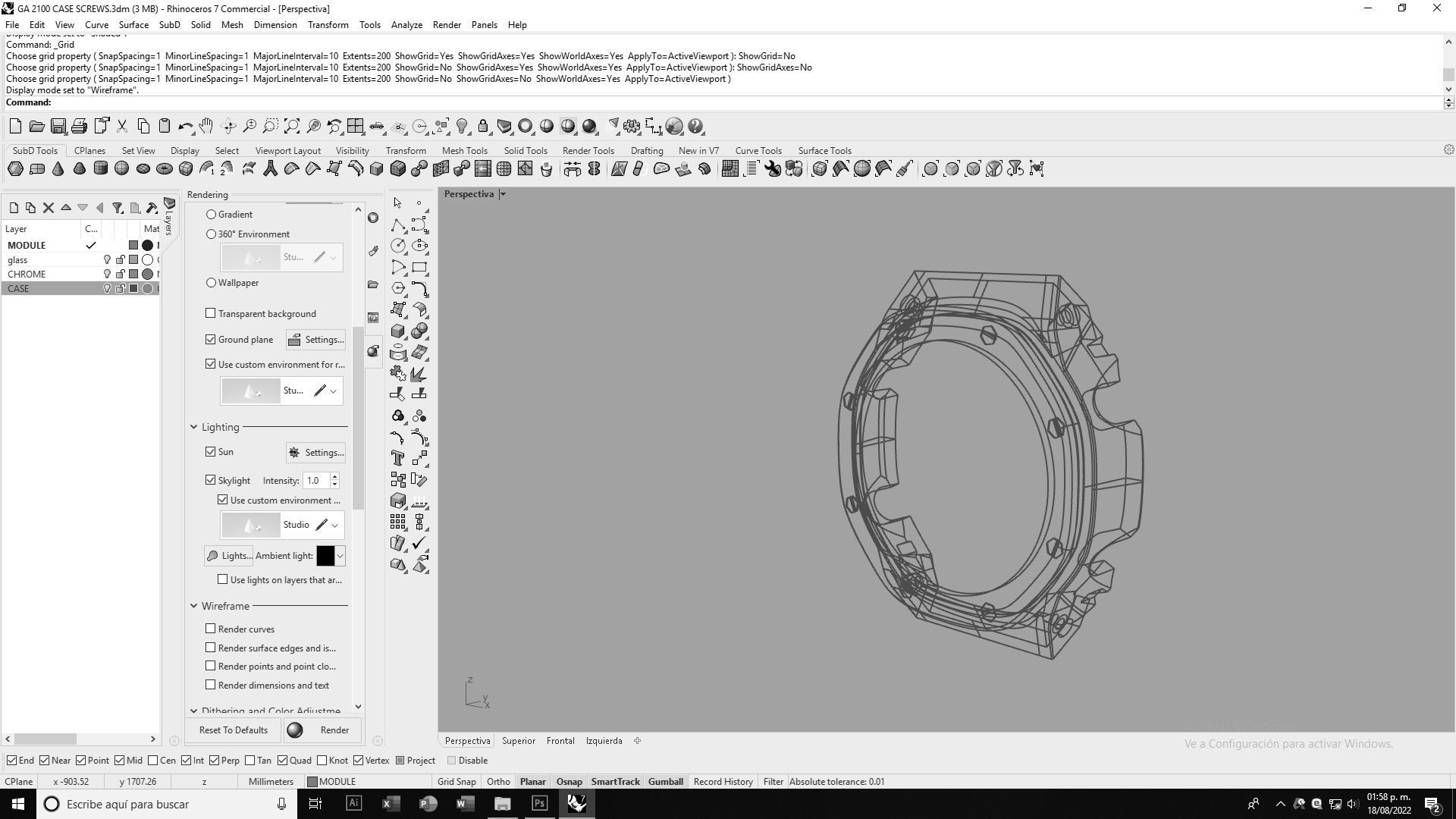Switch to the Solid Tools toolbar tab
1456x819 pixels.
525,151
